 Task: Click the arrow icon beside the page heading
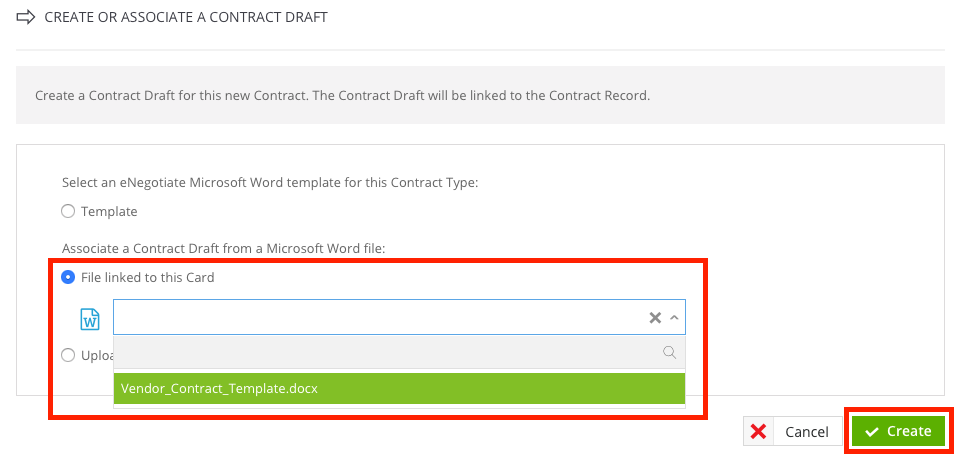(25, 17)
